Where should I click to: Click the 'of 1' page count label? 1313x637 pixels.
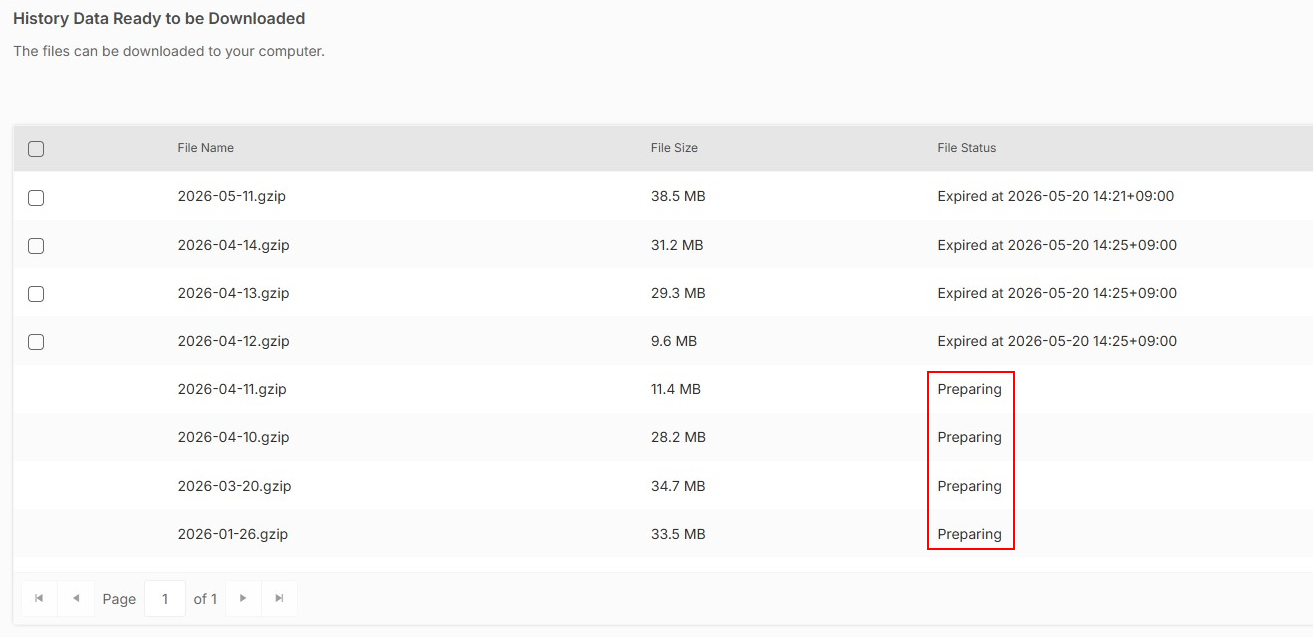pos(205,599)
